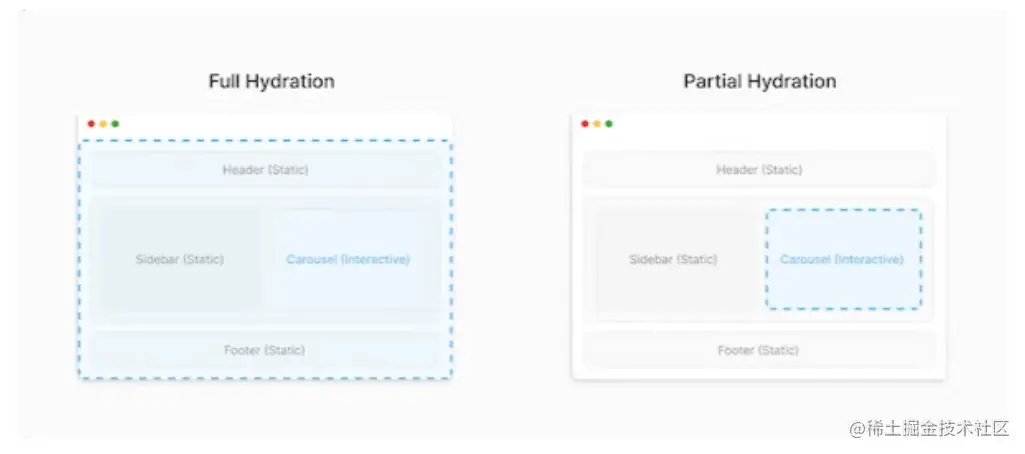Click Carousel (Interactive) block under Full Hydration
Image resolution: width=1025 pixels, height=454 pixels.
(348, 259)
